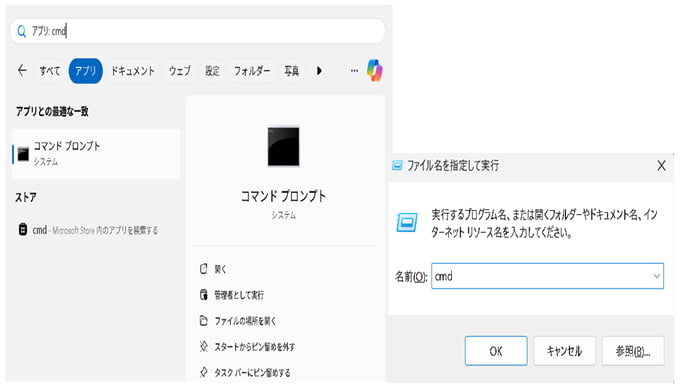This screenshot has width=680, height=390.
Task: Open the Copilot colorful icon
Action: click(x=374, y=70)
